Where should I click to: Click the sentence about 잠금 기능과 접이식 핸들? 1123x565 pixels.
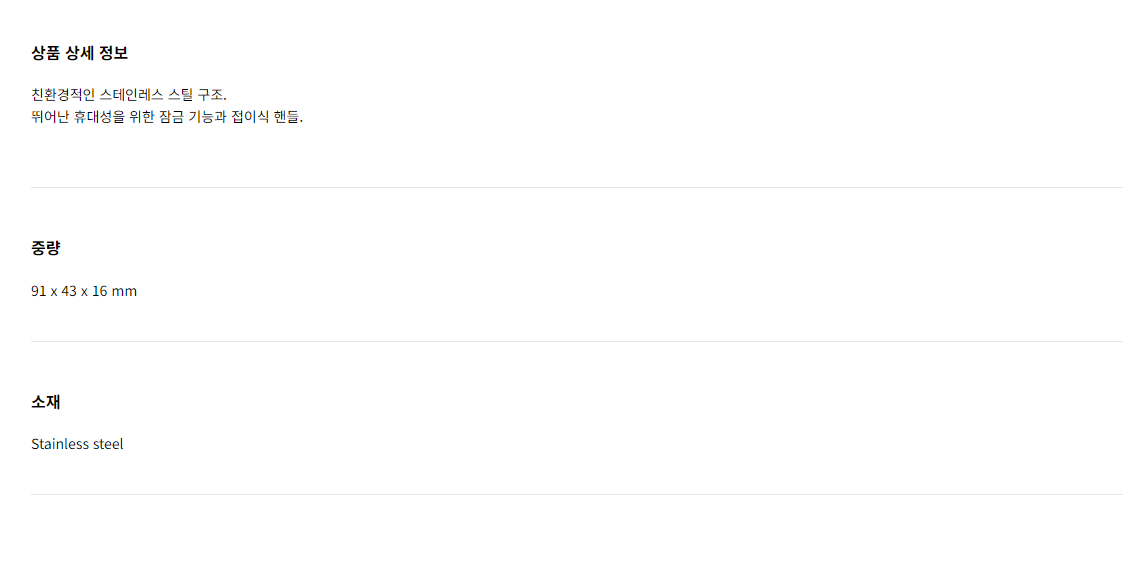(167, 117)
